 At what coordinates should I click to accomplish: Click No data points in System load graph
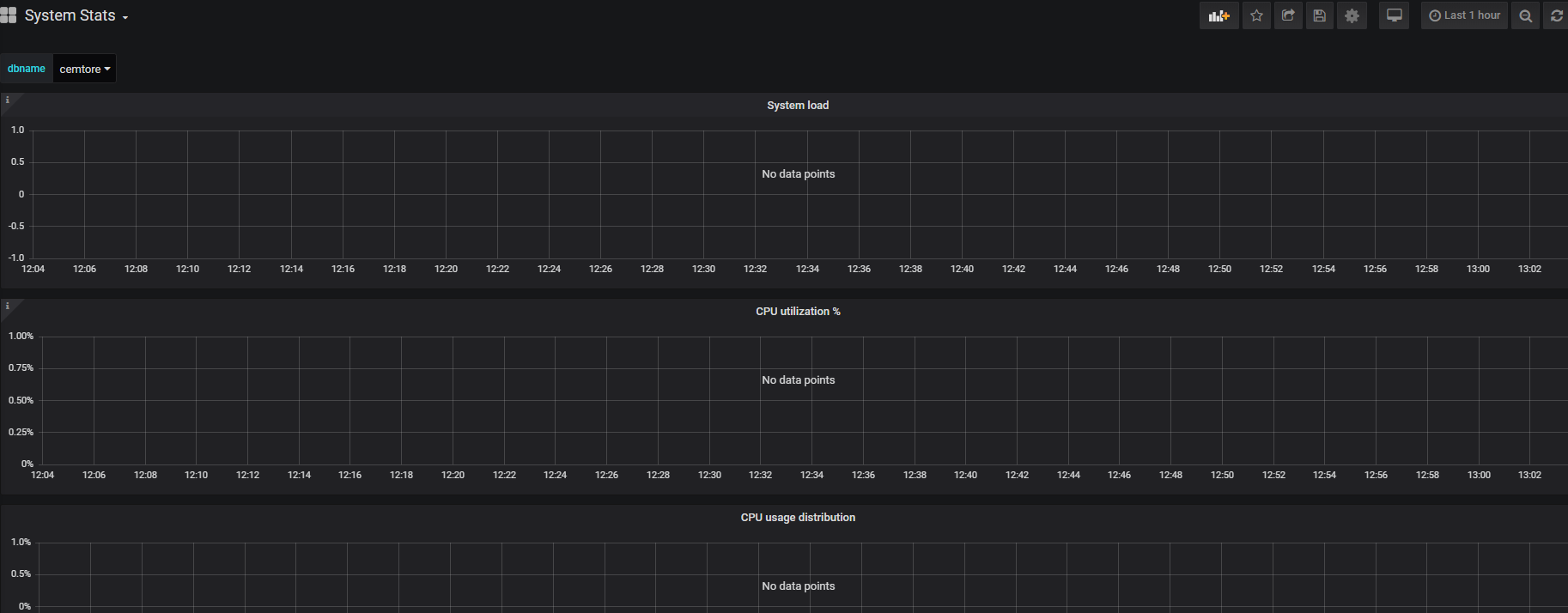click(x=798, y=173)
